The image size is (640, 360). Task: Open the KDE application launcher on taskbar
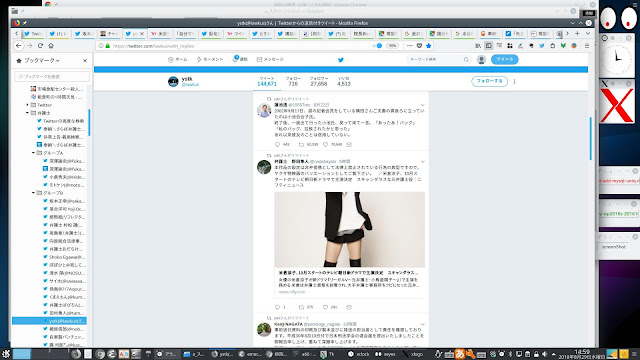click(x=6, y=354)
